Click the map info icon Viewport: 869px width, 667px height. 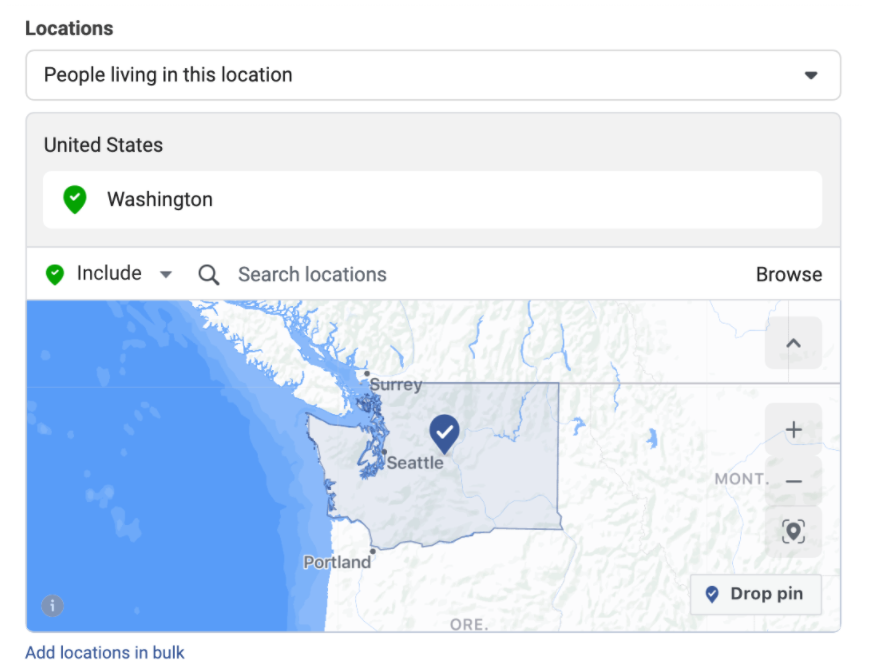(x=53, y=606)
